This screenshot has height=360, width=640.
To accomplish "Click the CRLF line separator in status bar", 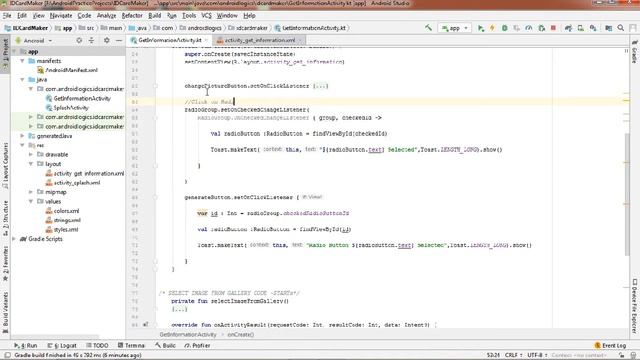I will (x=513, y=355).
